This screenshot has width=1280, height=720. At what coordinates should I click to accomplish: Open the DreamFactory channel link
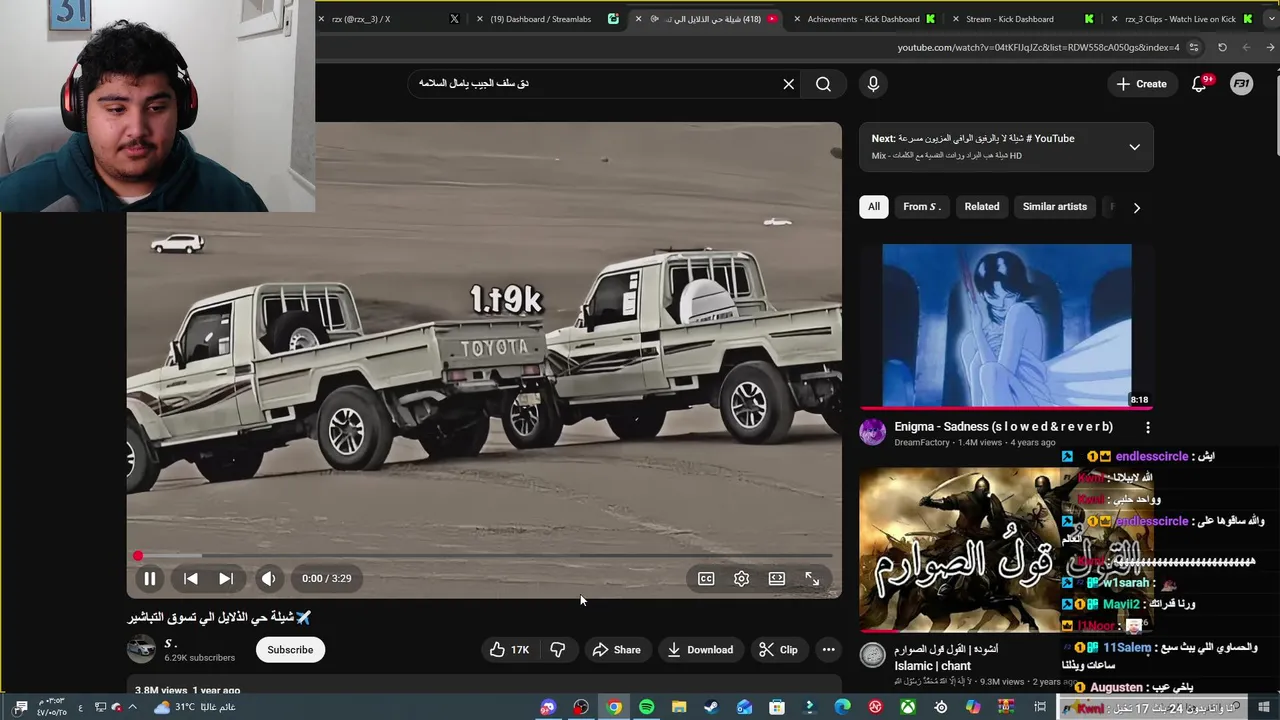coord(922,442)
